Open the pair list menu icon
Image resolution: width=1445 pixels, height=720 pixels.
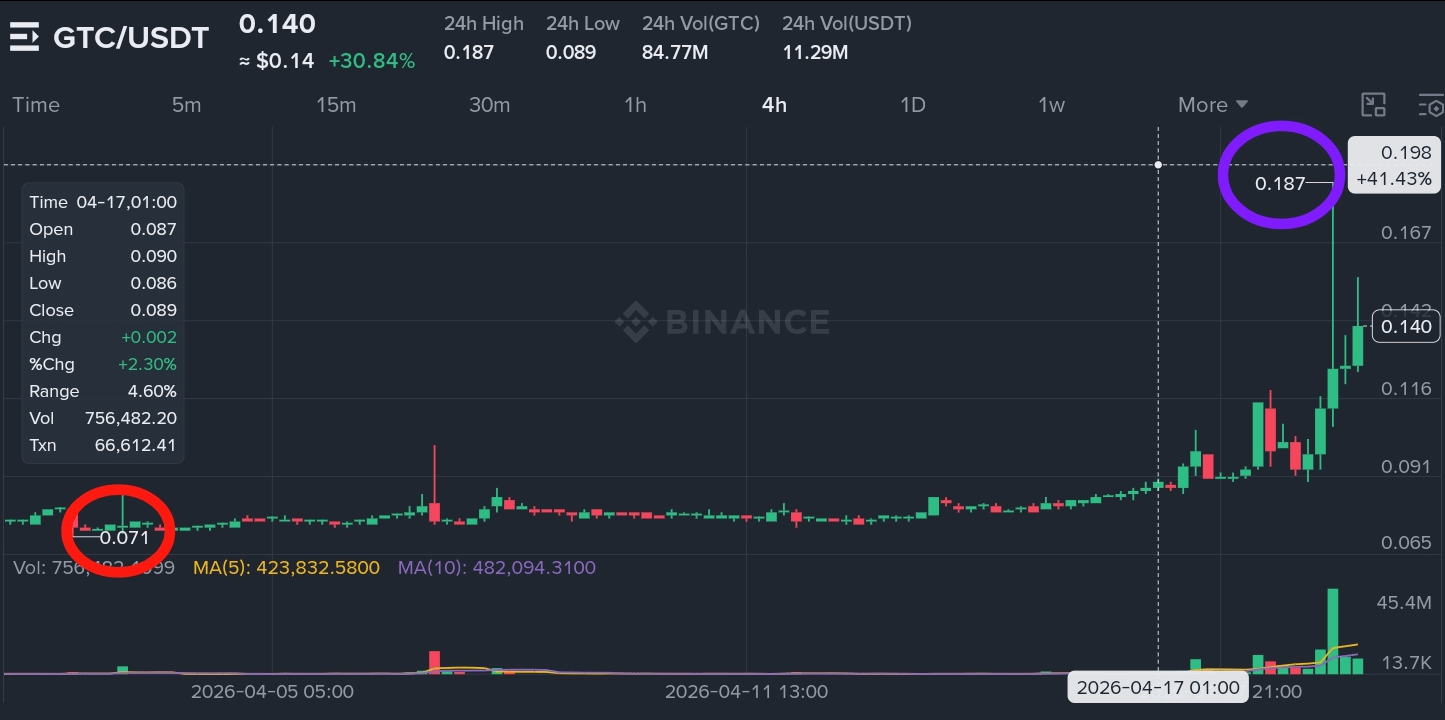[x=24, y=38]
